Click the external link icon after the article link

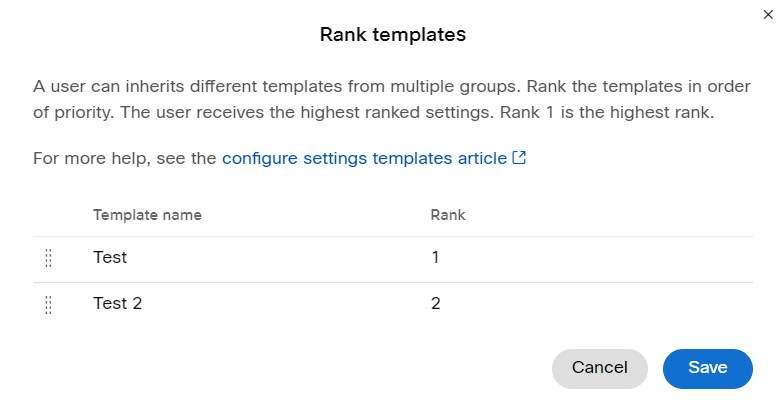click(x=520, y=158)
